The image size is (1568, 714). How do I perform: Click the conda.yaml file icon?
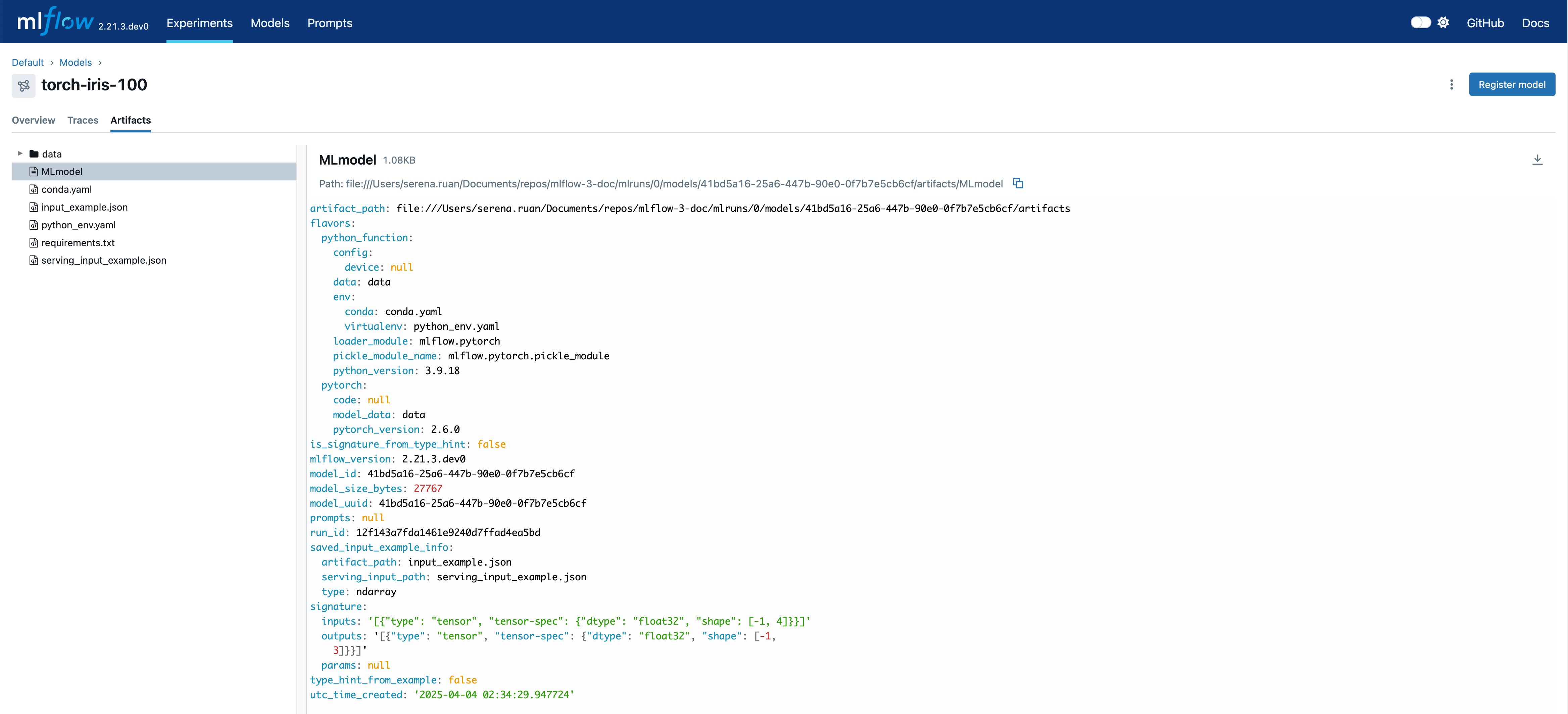34,189
